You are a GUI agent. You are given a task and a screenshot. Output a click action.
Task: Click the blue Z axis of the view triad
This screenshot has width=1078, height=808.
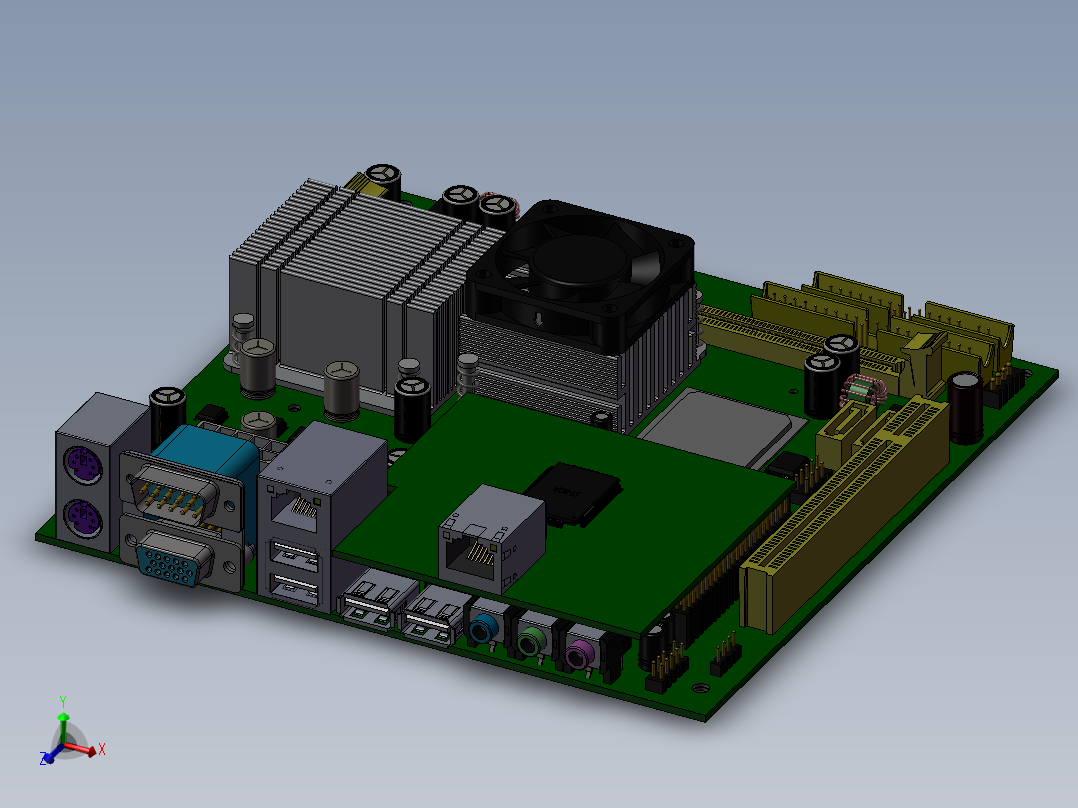click(50, 754)
